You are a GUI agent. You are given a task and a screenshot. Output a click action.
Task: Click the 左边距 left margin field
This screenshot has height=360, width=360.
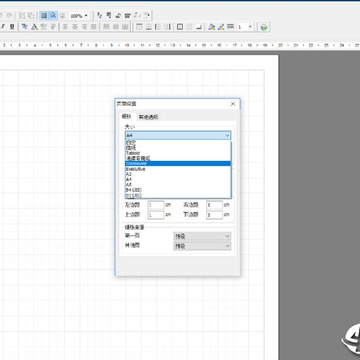(x=156, y=205)
